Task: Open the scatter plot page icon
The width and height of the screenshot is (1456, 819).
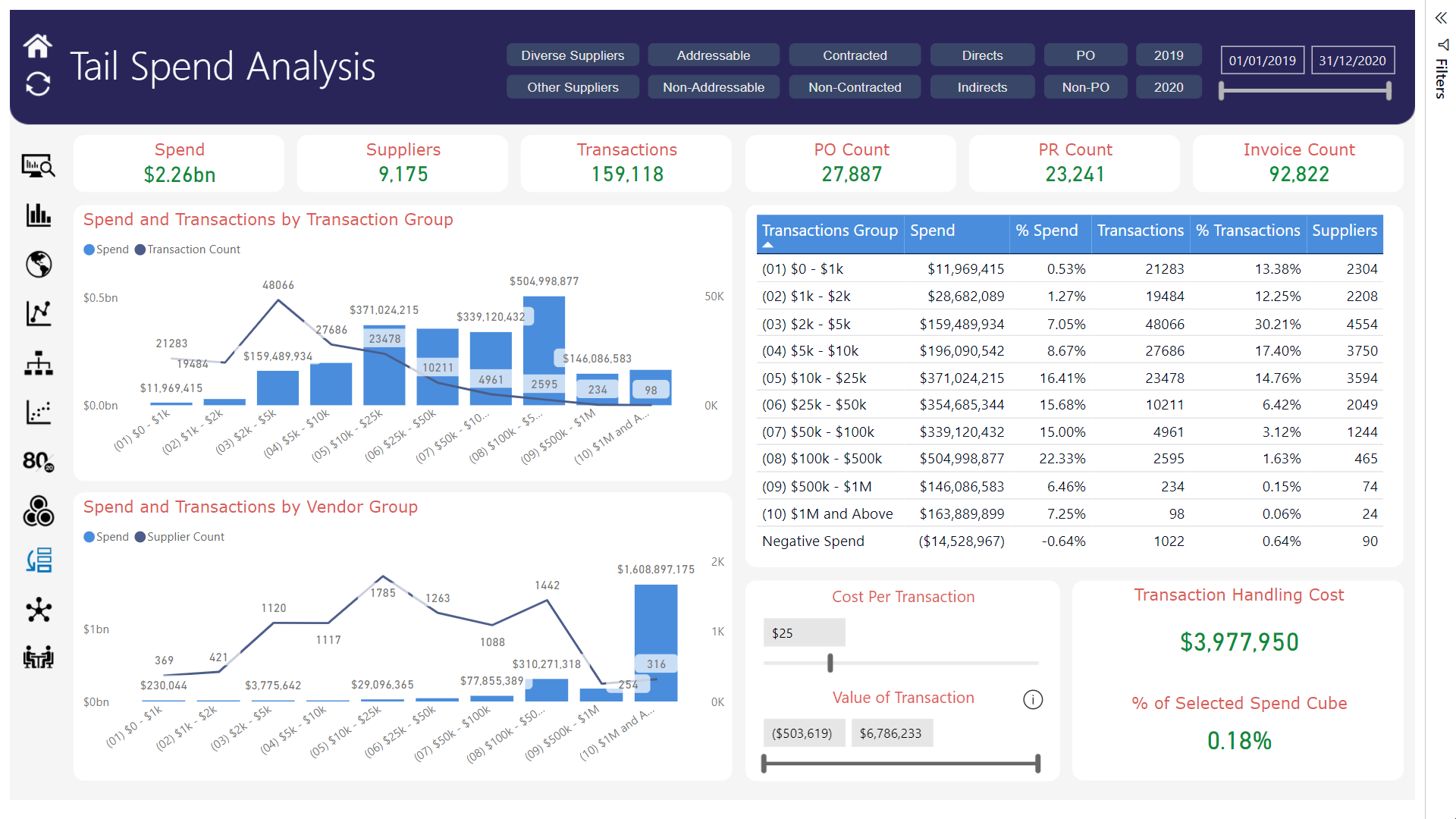Action: pyautogui.click(x=38, y=412)
